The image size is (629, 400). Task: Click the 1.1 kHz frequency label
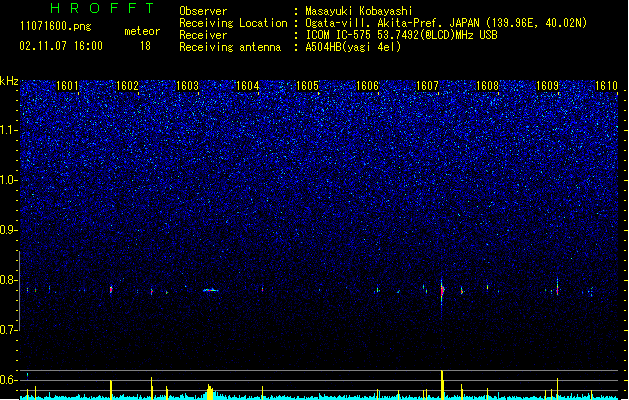(9, 130)
